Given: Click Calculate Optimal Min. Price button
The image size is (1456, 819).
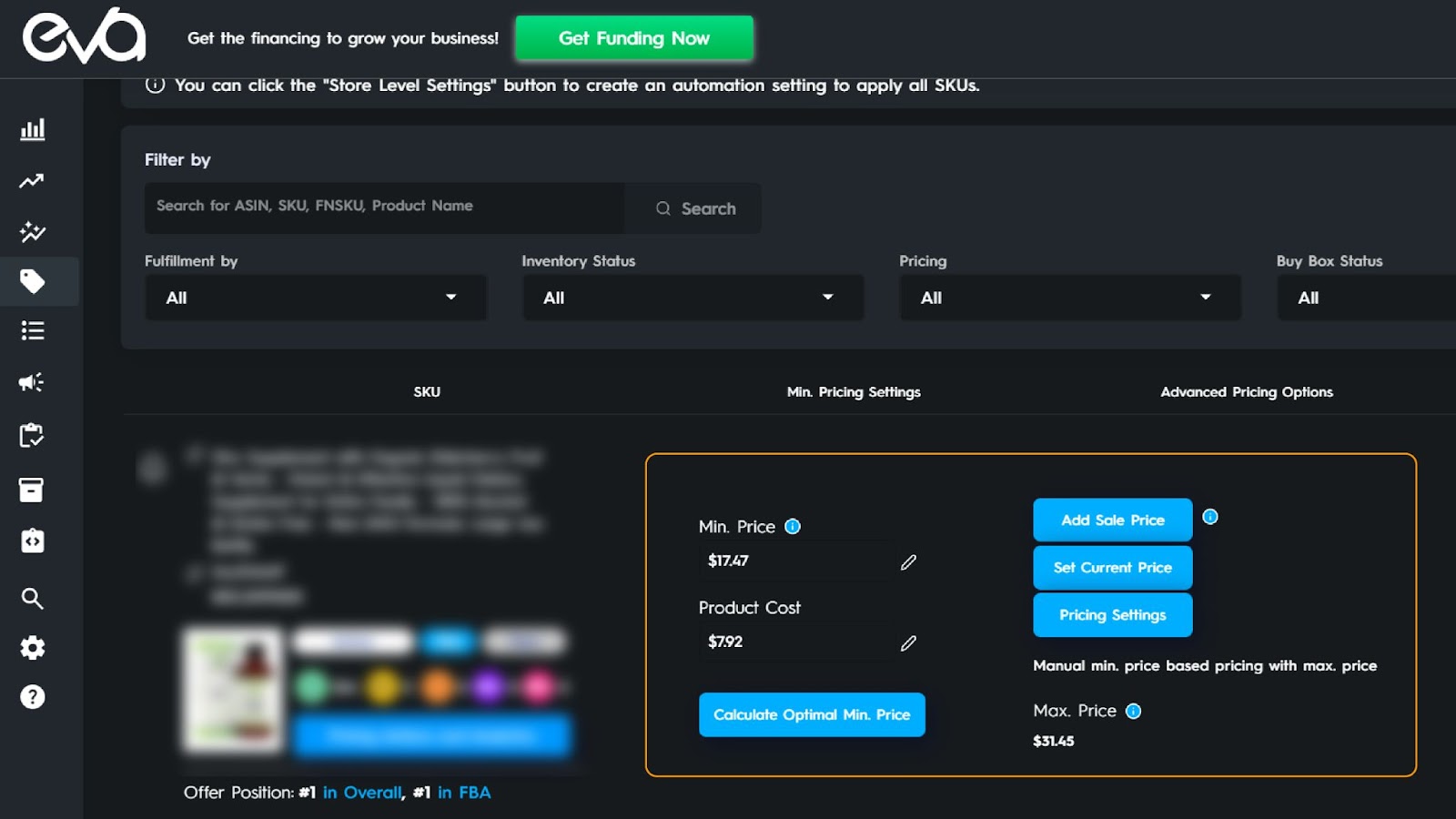Looking at the screenshot, I should [812, 714].
